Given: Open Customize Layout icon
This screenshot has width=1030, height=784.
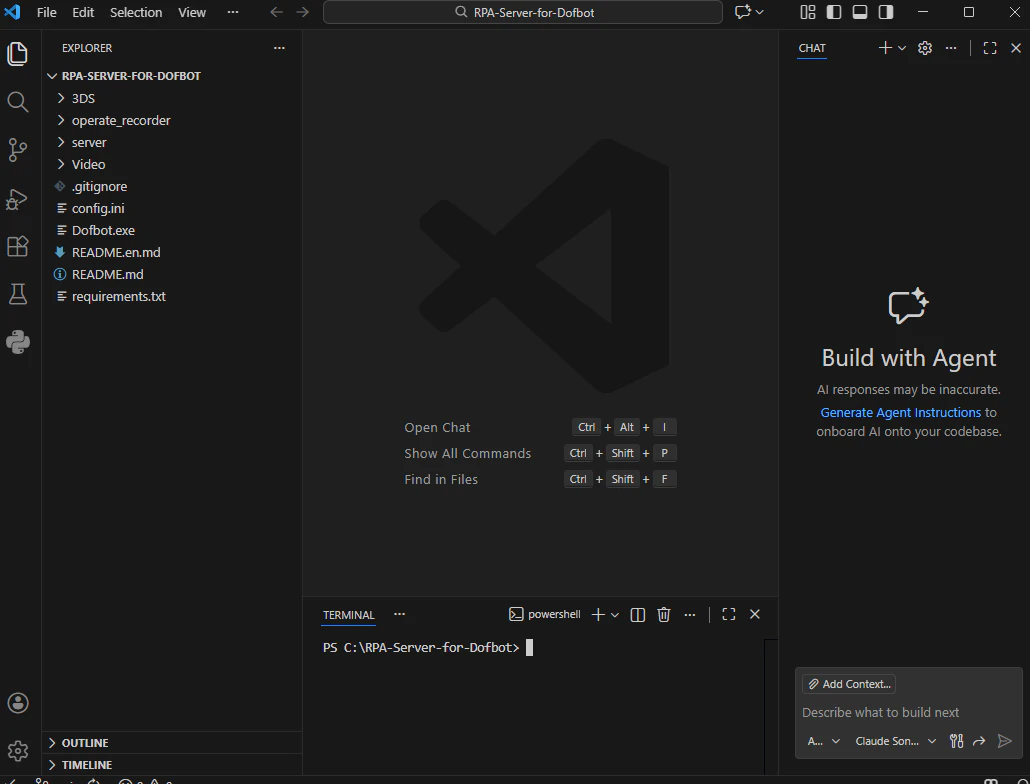Looking at the screenshot, I should (808, 12).
